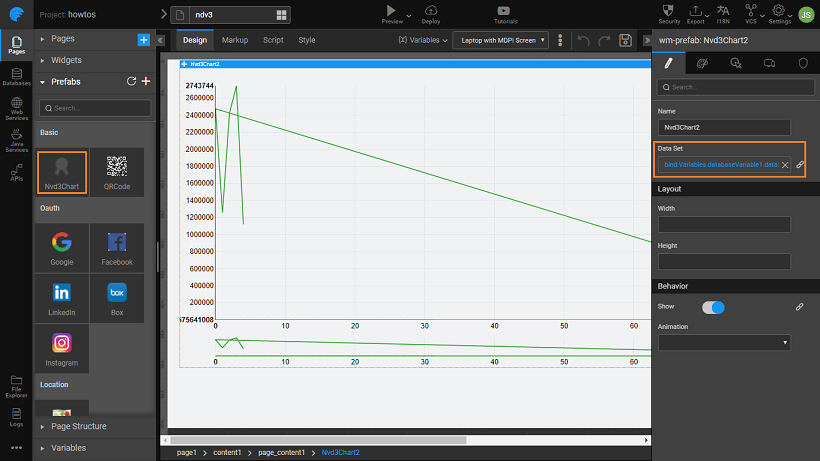Expand the Variables dropdown in toolbar

420,40
